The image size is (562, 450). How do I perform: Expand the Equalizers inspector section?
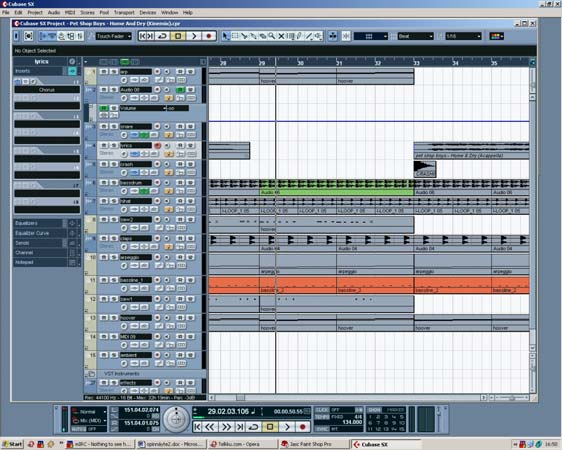47,223
